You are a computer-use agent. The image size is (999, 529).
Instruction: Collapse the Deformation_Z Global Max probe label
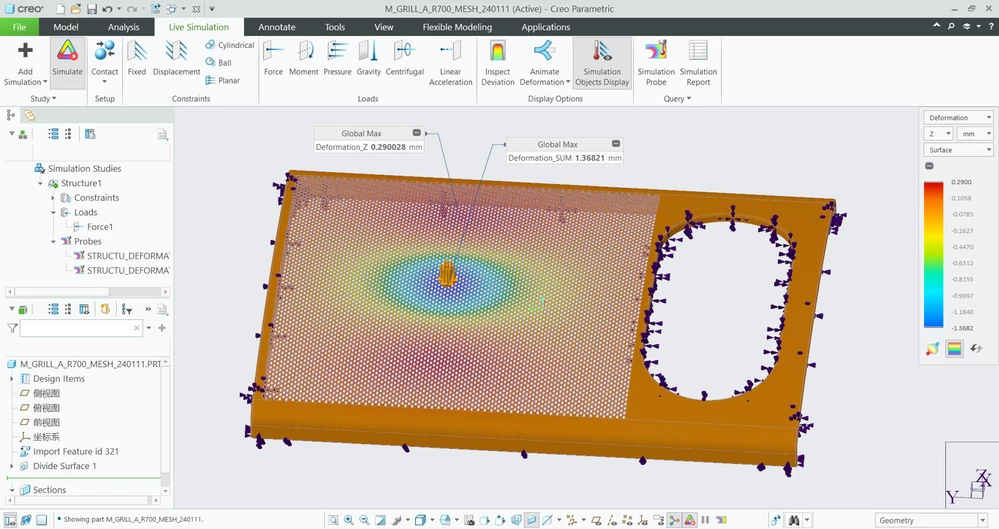tap(417, 133)
